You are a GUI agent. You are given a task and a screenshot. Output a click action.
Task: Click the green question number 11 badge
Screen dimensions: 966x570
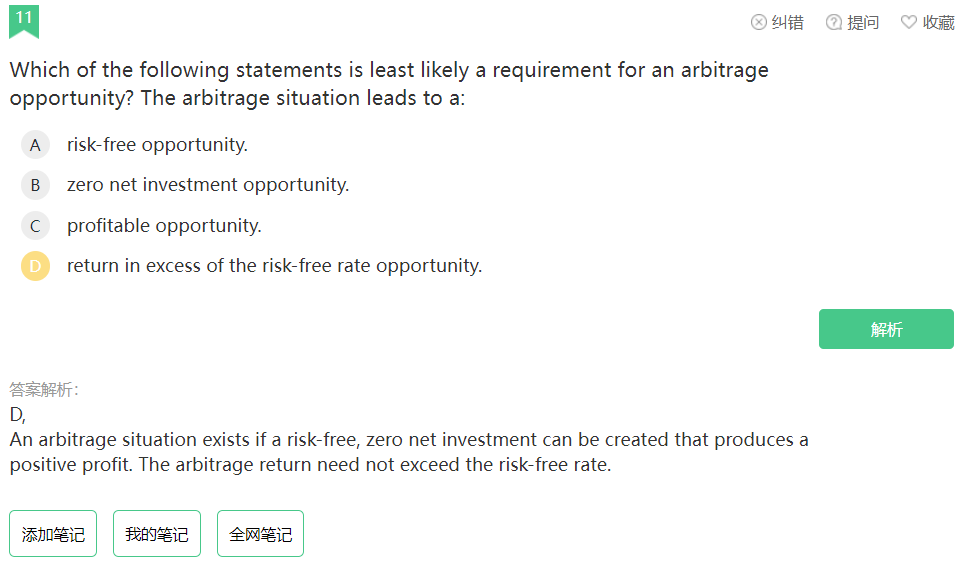click(24, 19)
